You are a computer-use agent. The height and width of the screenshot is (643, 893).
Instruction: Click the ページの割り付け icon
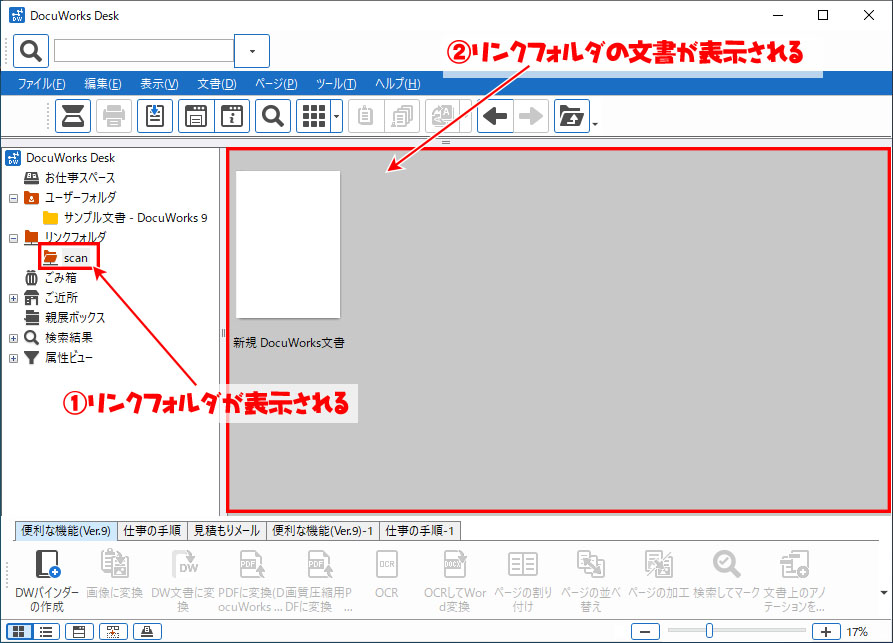[522, 564]
